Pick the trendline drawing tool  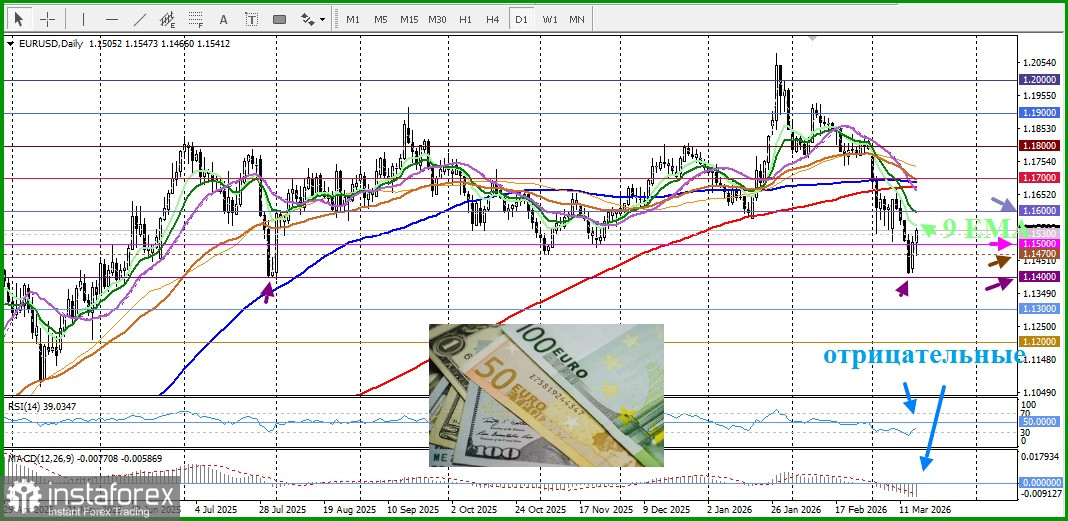(x=140, y=19)
